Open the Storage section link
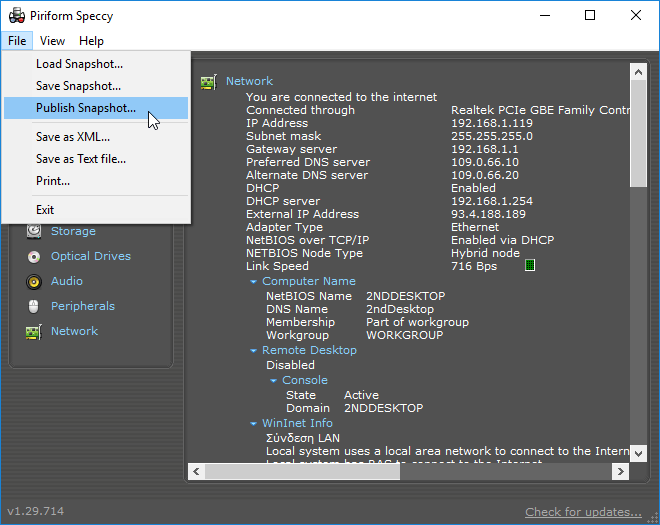 (x=73, y=231)
